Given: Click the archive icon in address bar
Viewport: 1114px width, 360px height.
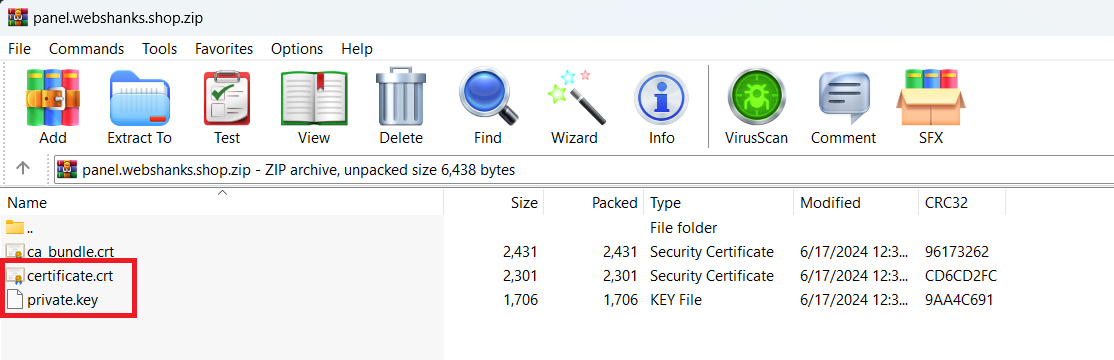Looking at the screenshot, I should [x=67, y=170].
